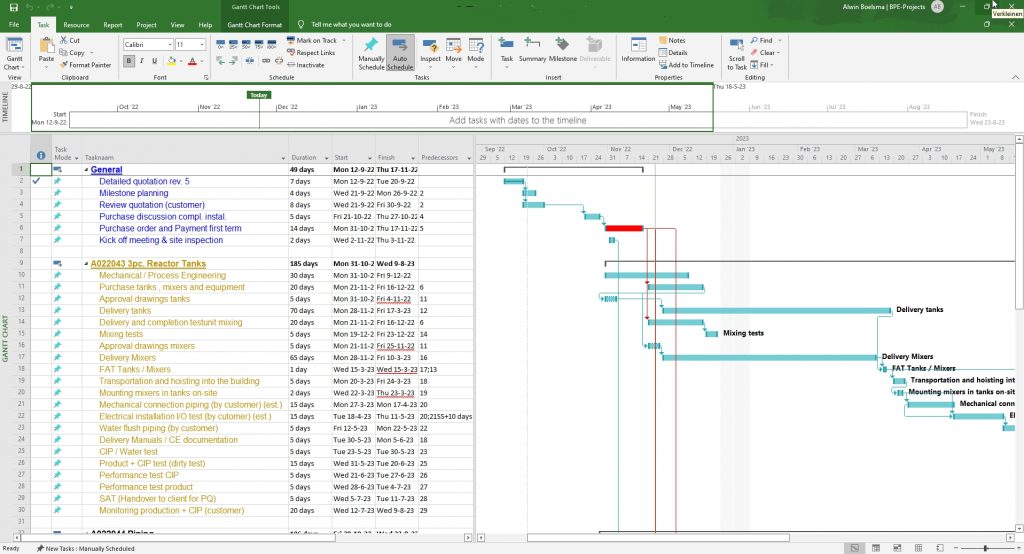Switch to the Report tab
The width and height of the screenshot is (1024, 554).
click(113, 25)
